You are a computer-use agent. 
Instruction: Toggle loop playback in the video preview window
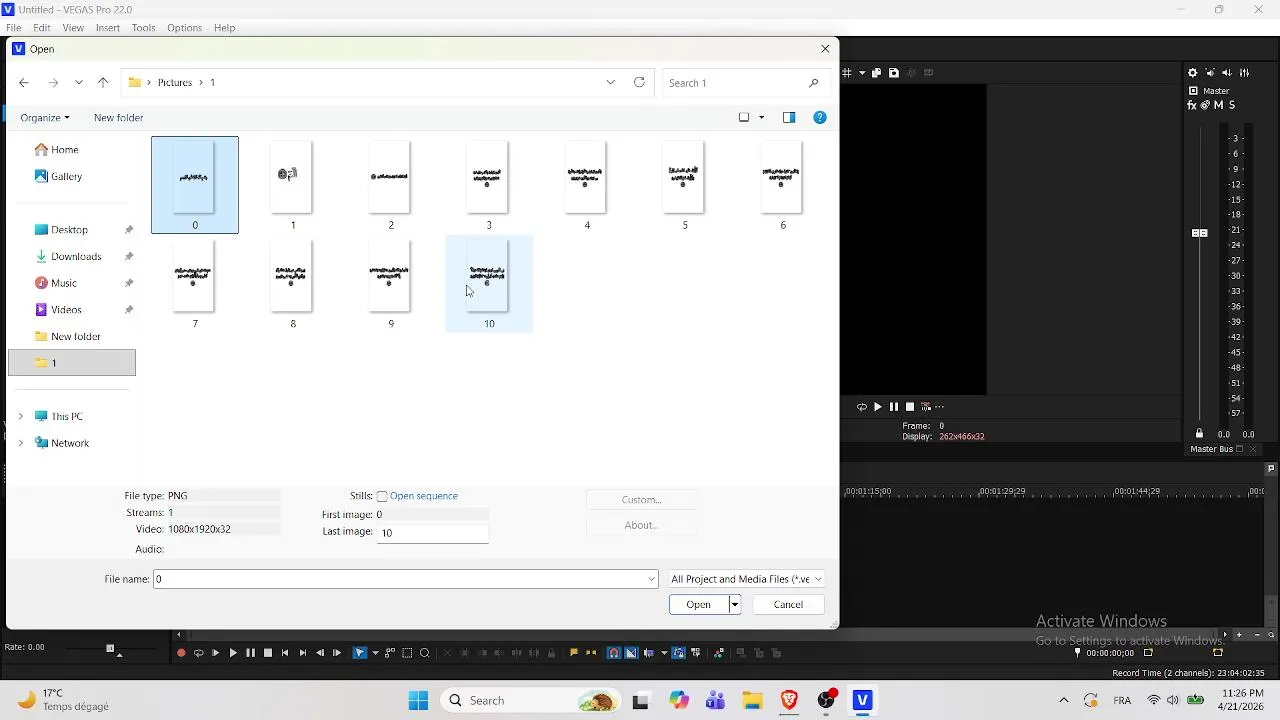tap(861, 407)
